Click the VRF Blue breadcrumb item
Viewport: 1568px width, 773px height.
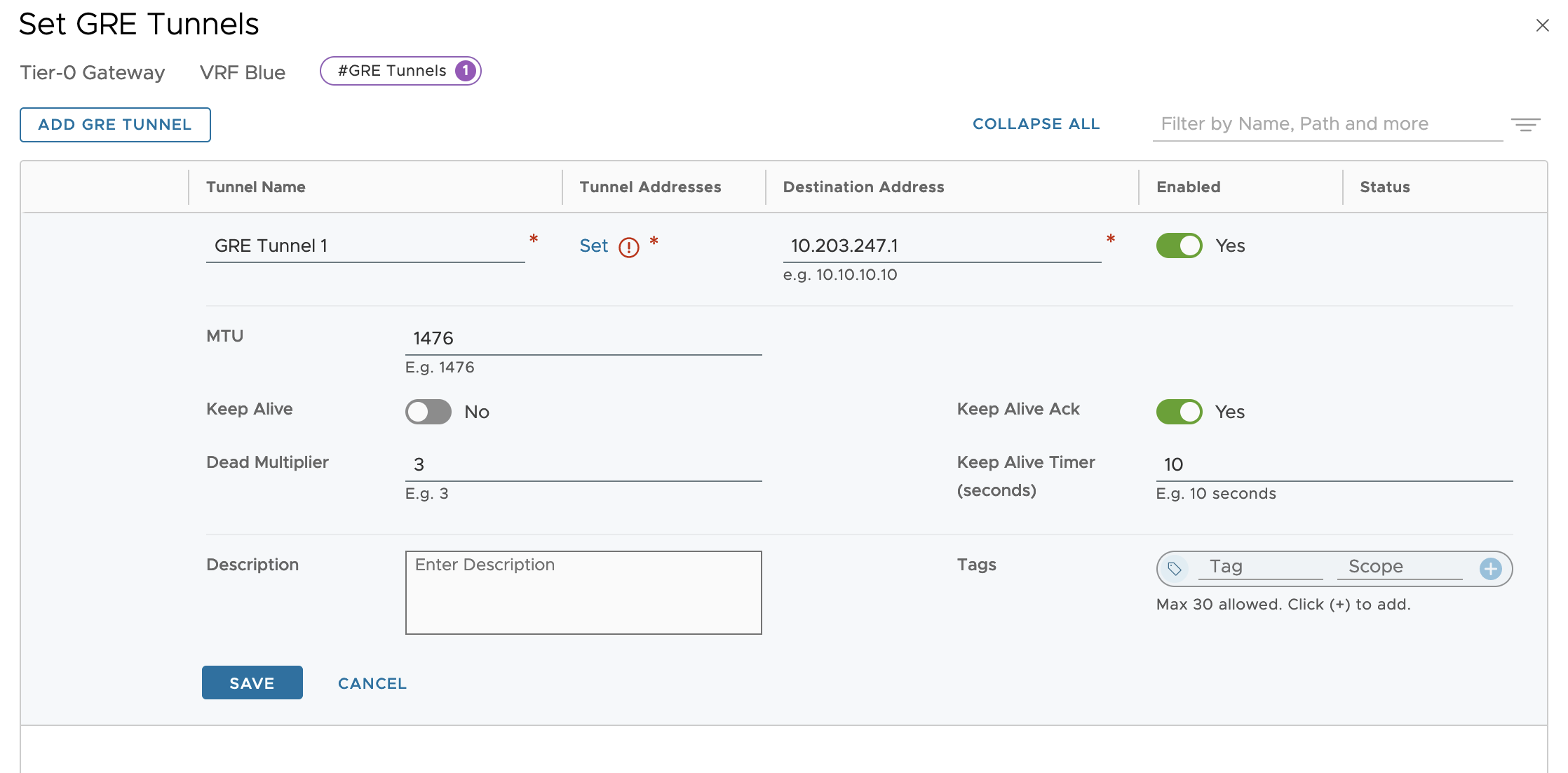pyautogui.click(x=242, y=72)
